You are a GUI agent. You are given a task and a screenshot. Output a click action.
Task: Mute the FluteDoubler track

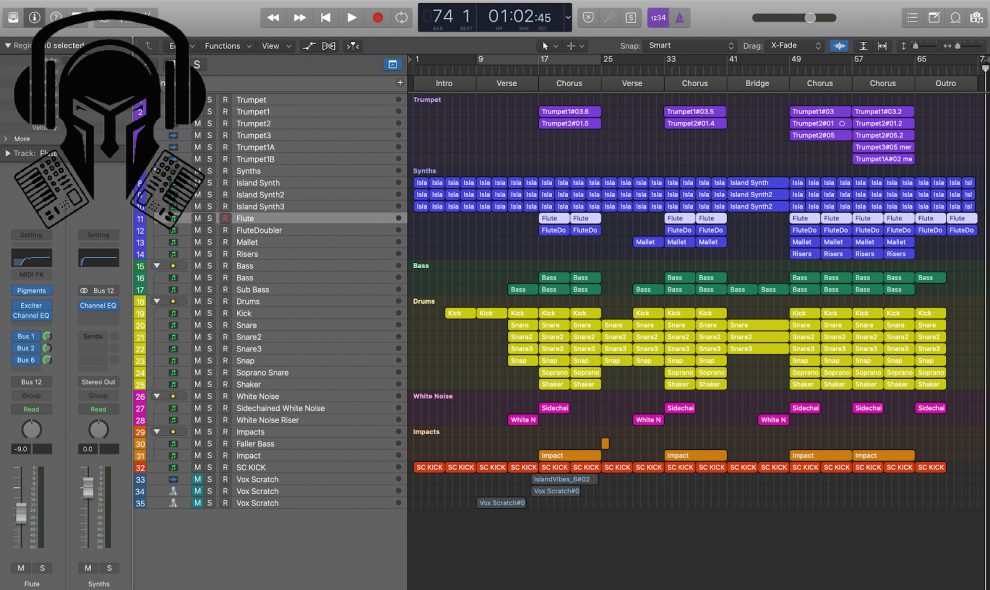[198, 230]
